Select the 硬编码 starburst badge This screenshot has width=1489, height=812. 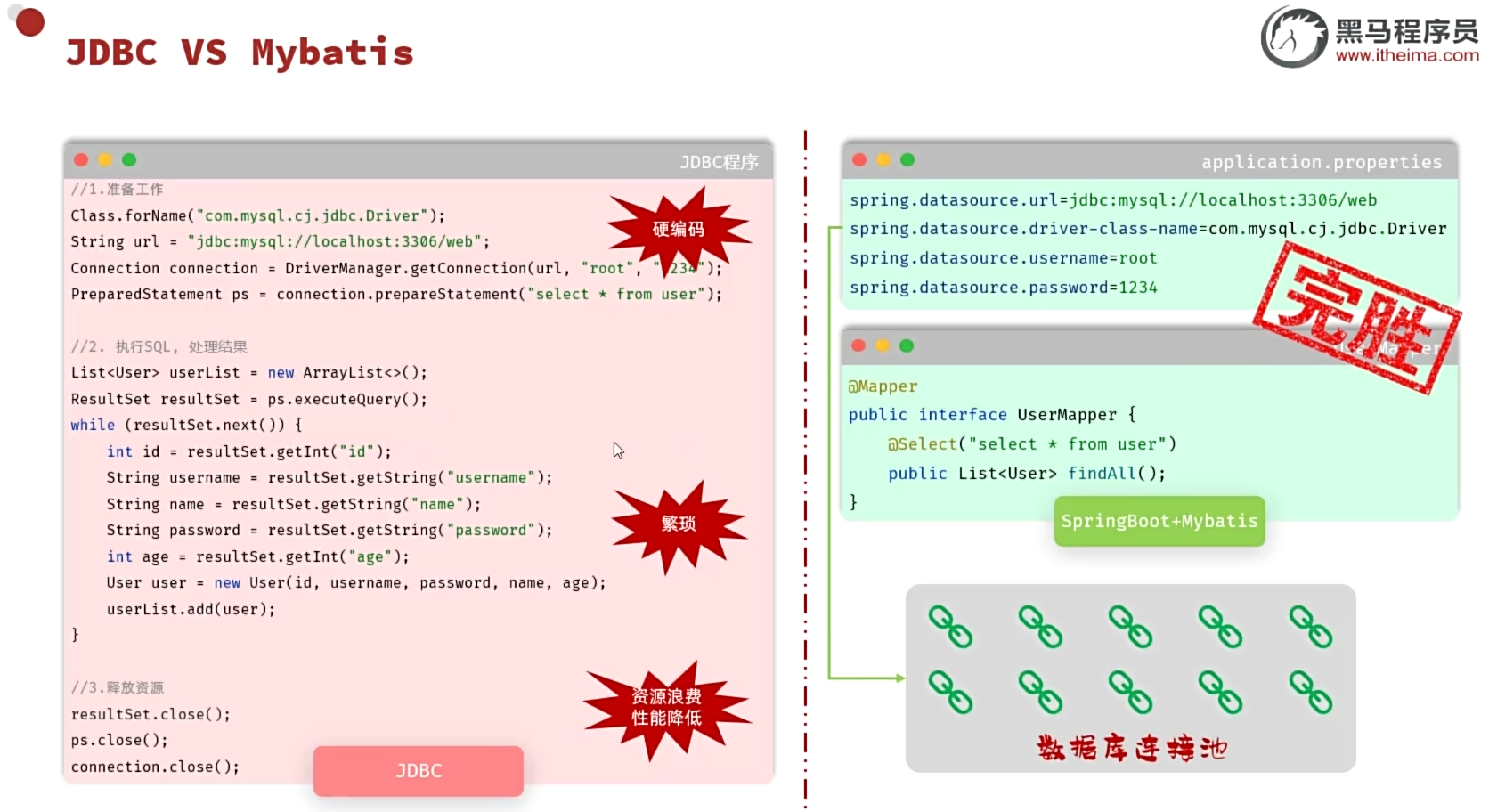click(x=679, y=230)
